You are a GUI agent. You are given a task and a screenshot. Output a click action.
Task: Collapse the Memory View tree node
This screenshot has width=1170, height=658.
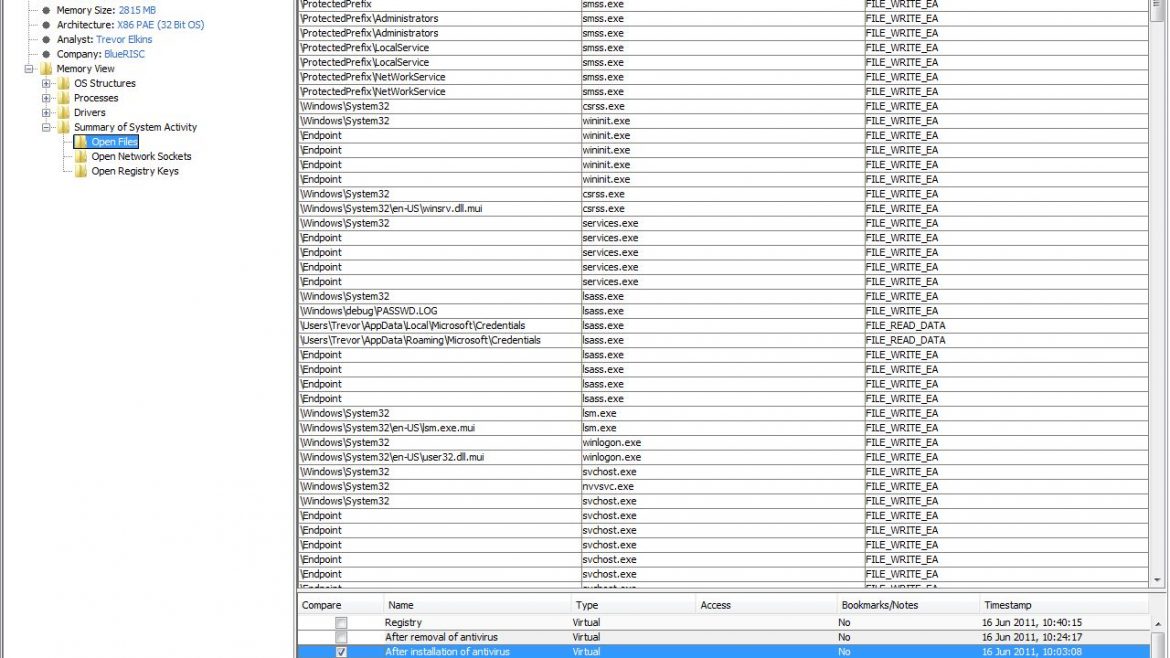pos(28,69)
